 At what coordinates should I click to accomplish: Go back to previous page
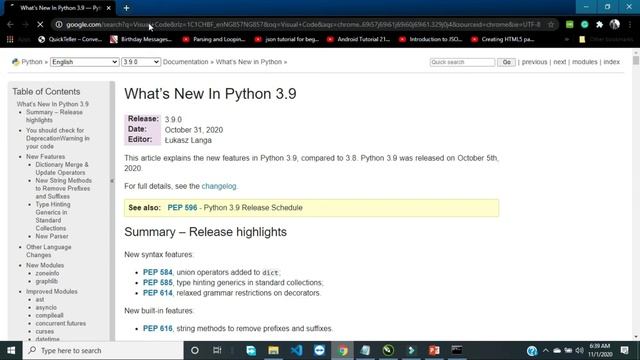point(10,24)
